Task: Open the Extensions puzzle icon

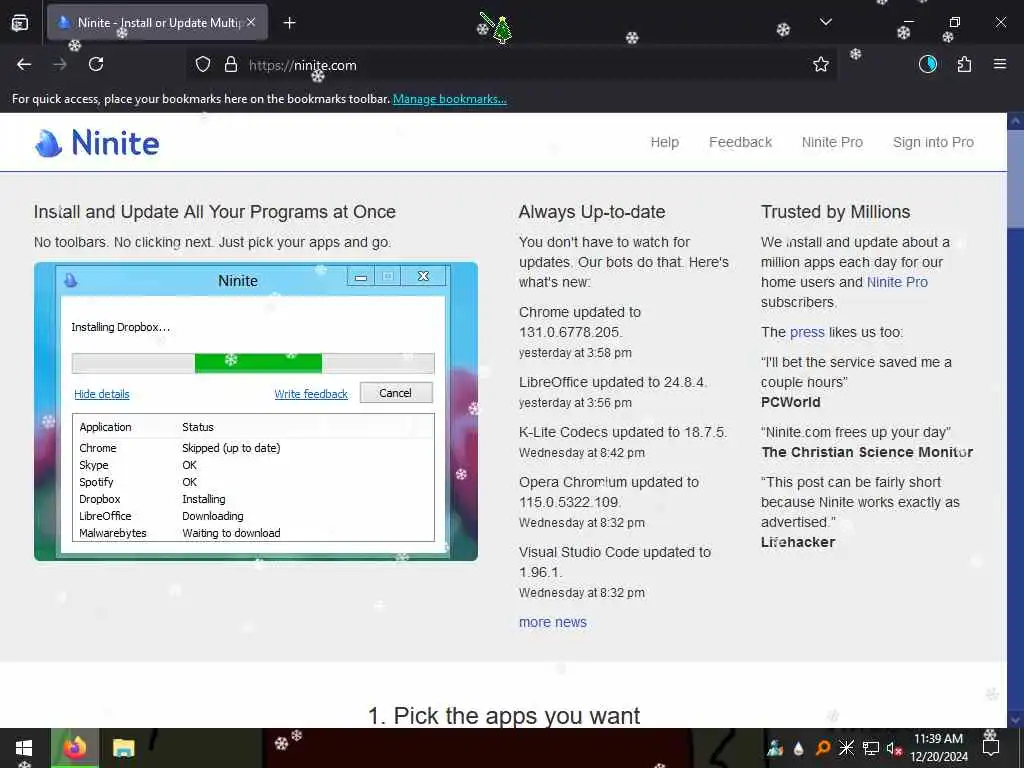Action: point(964,64)
